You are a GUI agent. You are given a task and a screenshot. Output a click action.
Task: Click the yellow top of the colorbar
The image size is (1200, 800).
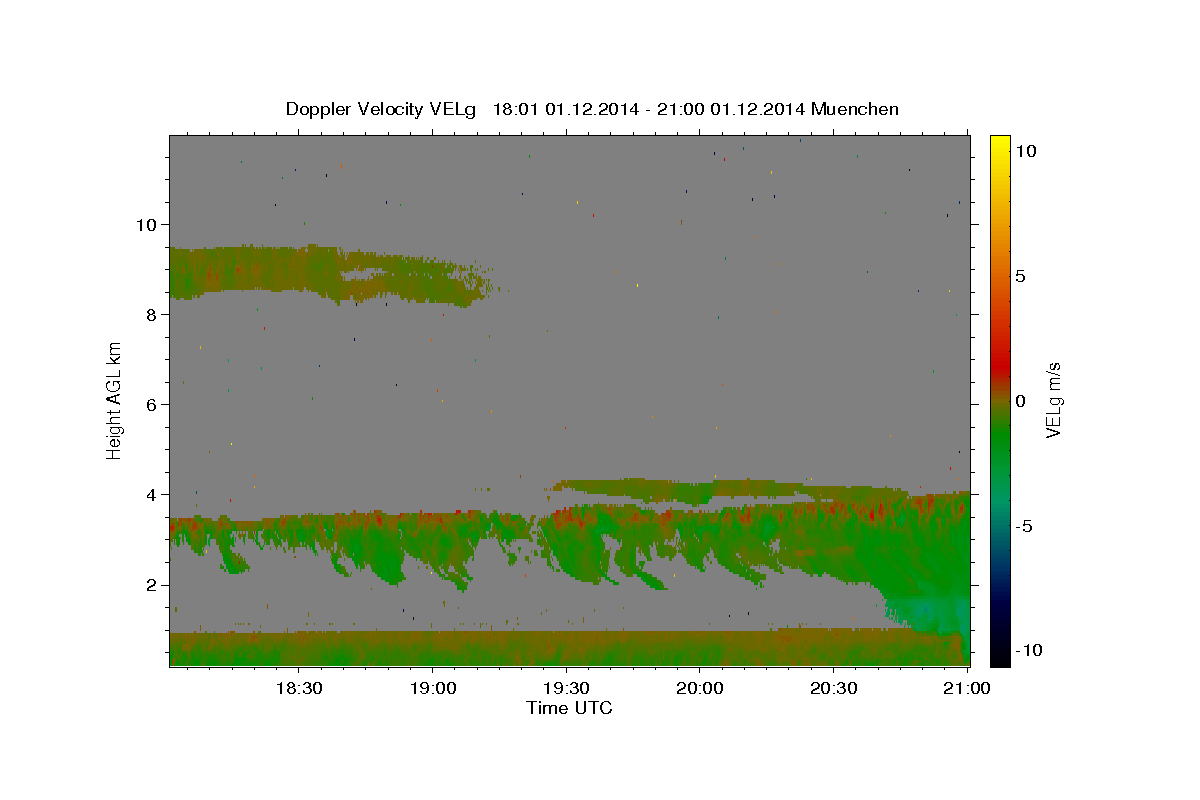[x=999, y=142]
